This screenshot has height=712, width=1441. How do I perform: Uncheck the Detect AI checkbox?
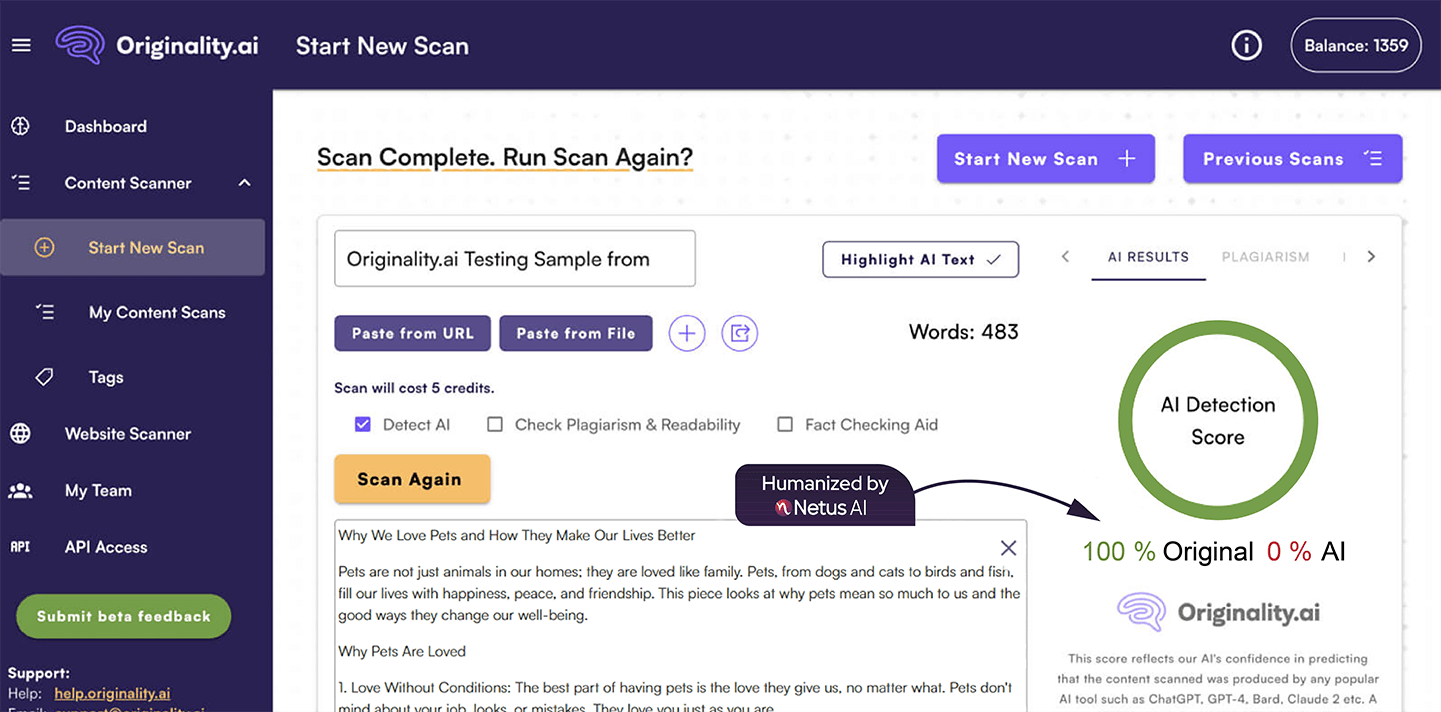click(x=363, y=425)
